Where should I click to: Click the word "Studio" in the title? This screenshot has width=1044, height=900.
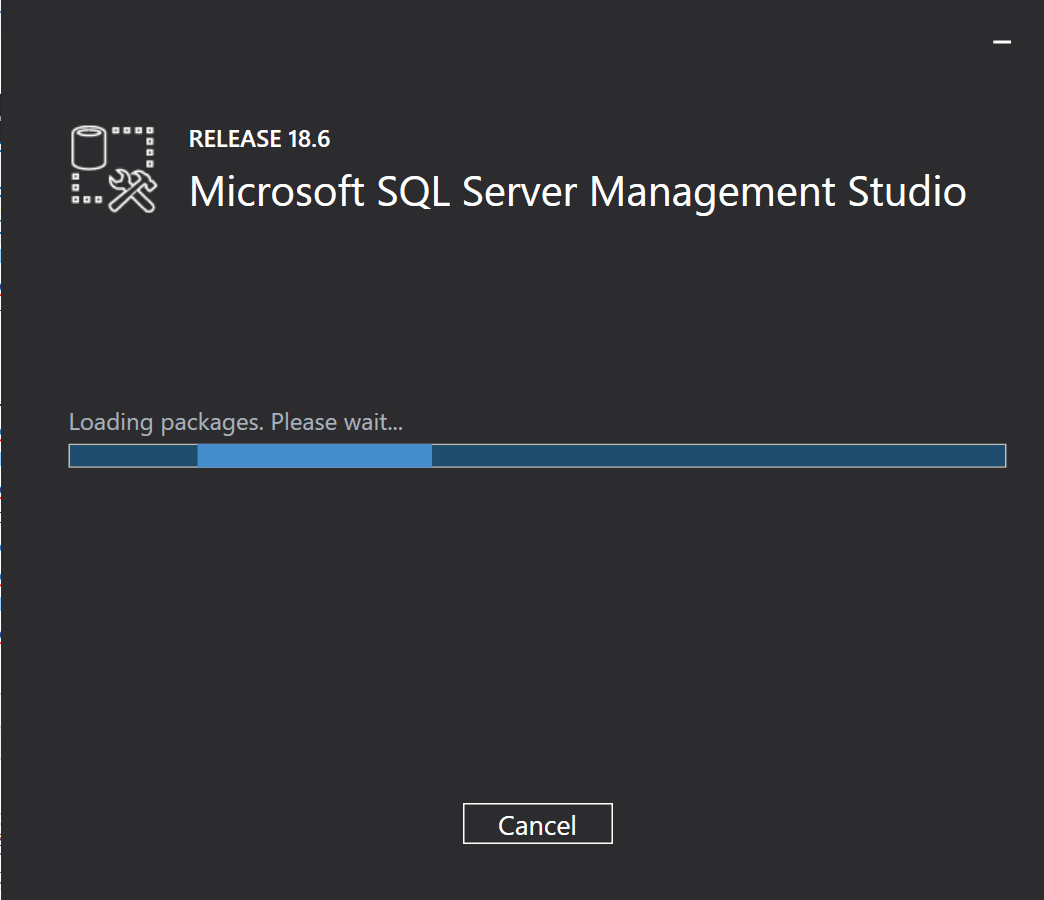pyautogui.click(x=907, y=191)
